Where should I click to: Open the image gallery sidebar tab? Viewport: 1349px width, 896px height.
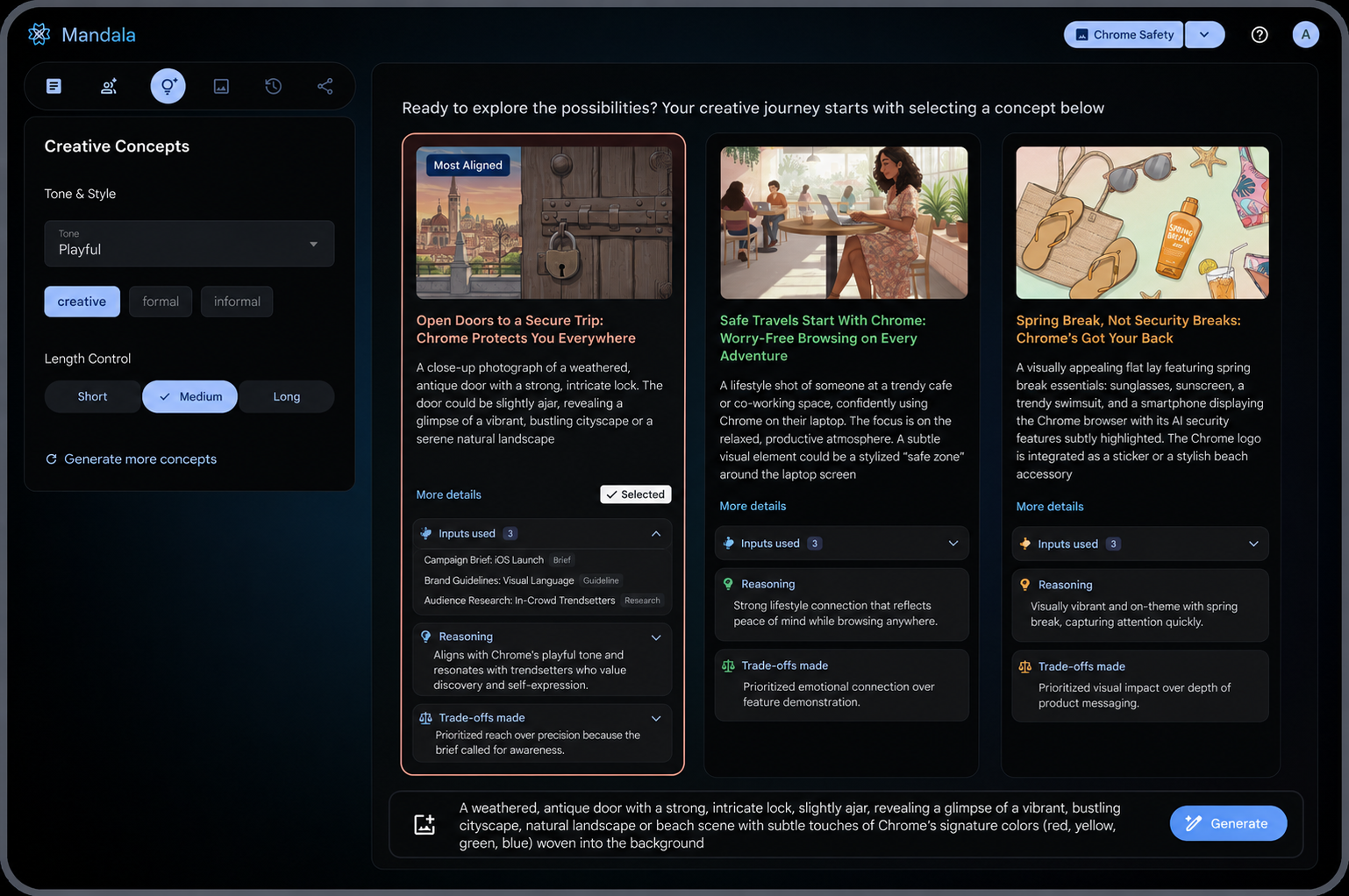pos(221,86)
